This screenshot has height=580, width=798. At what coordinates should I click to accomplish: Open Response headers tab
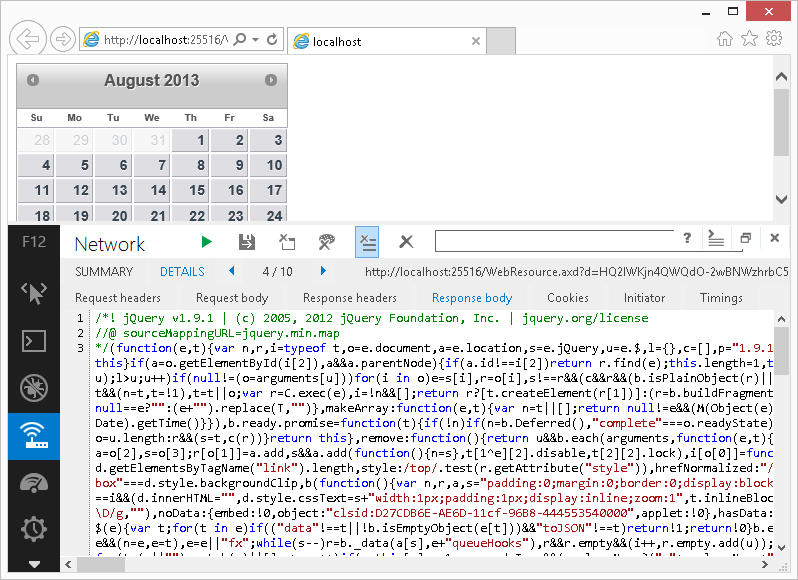[350, 298]
